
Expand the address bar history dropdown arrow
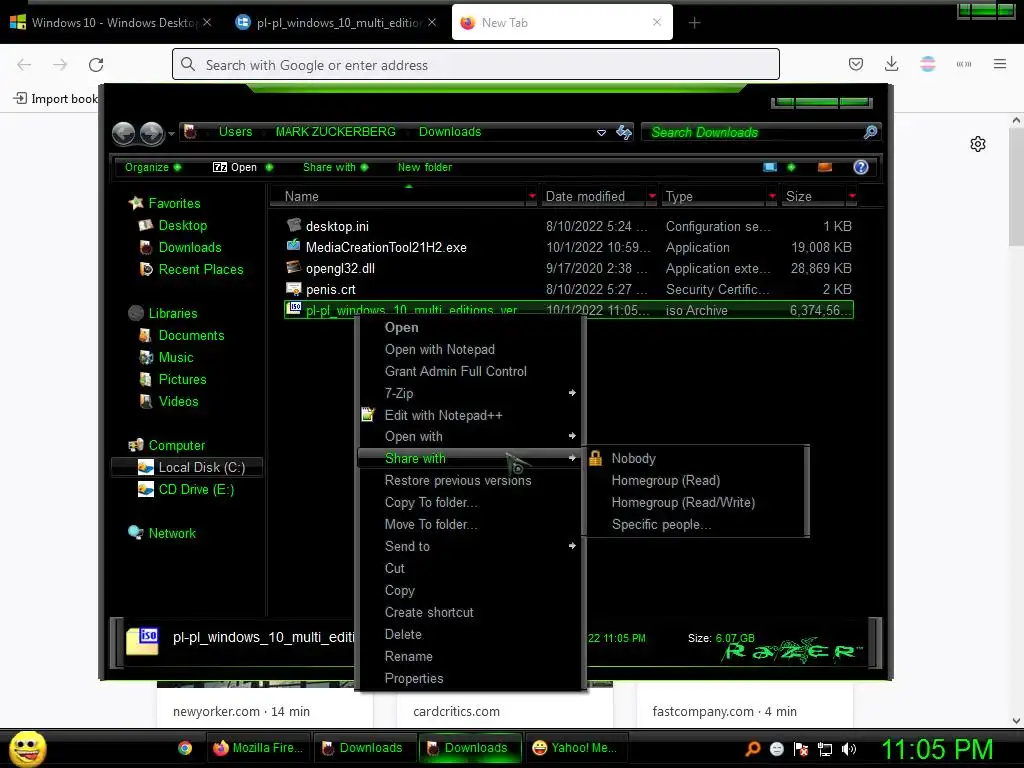pos(601,133)
